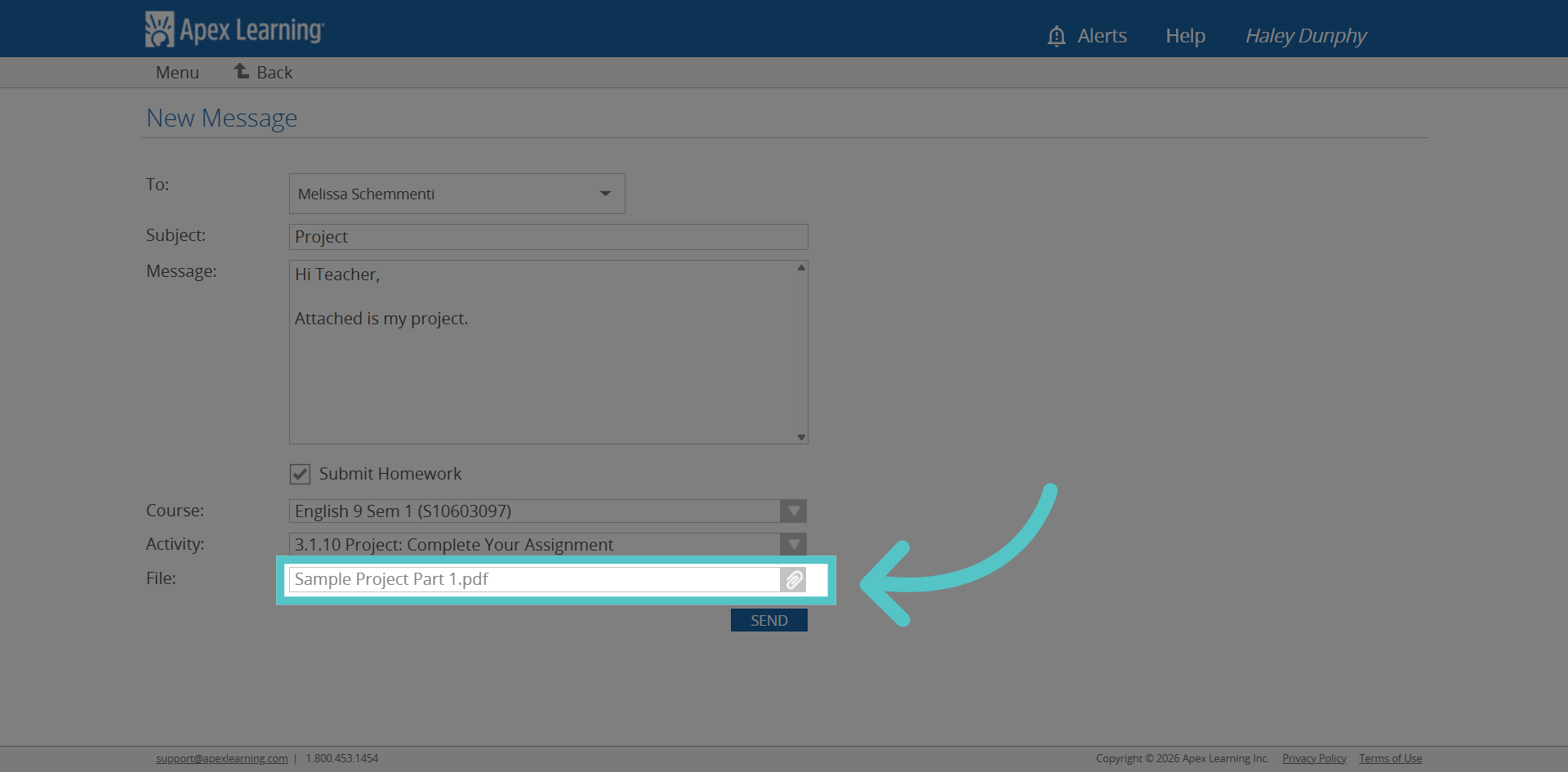Click the Apex Learning logo
This screenshot has width=1568, height=772.
pyautogui.click(x=234, y=29)
